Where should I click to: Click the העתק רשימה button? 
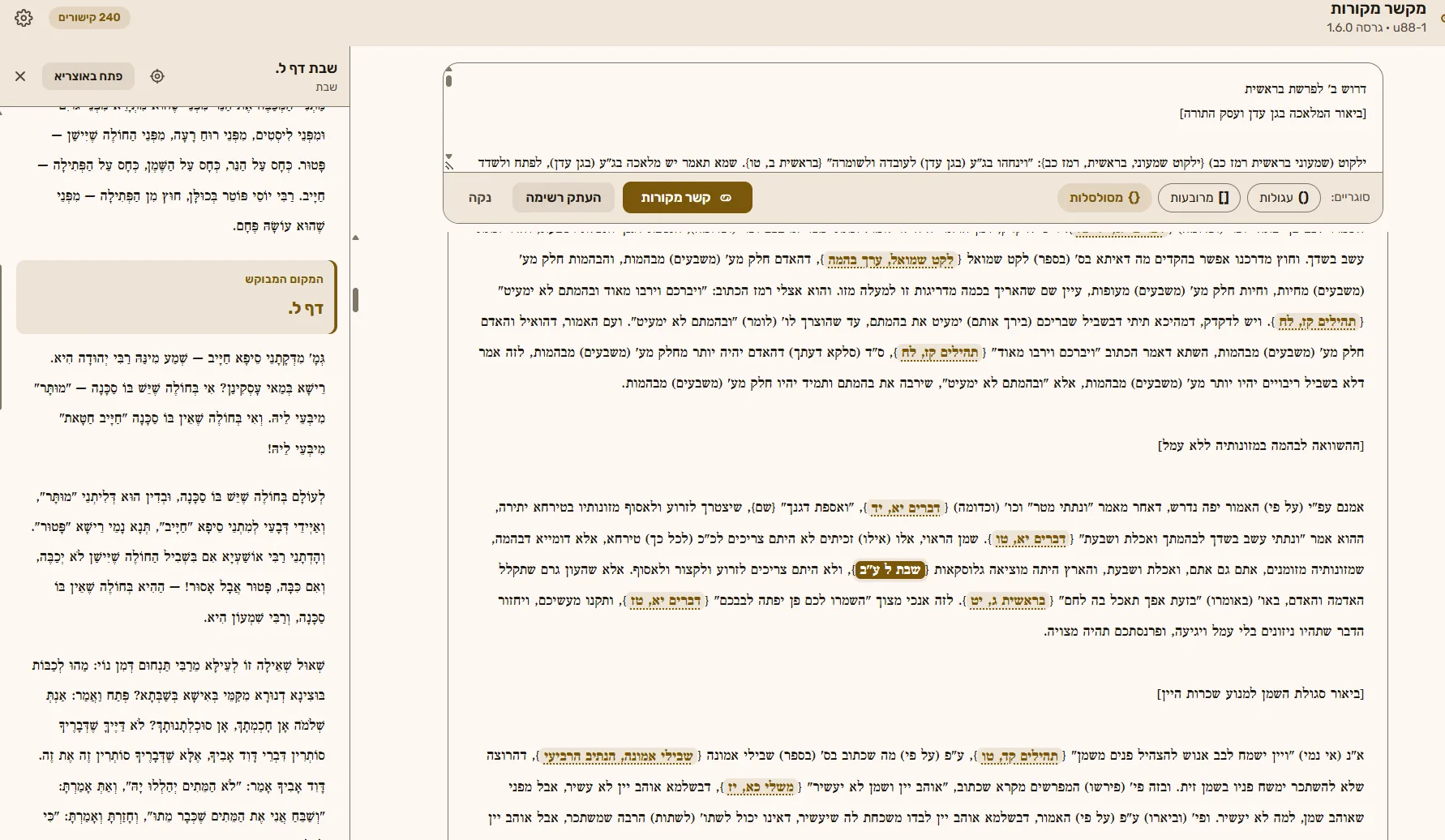click(564, 198)
